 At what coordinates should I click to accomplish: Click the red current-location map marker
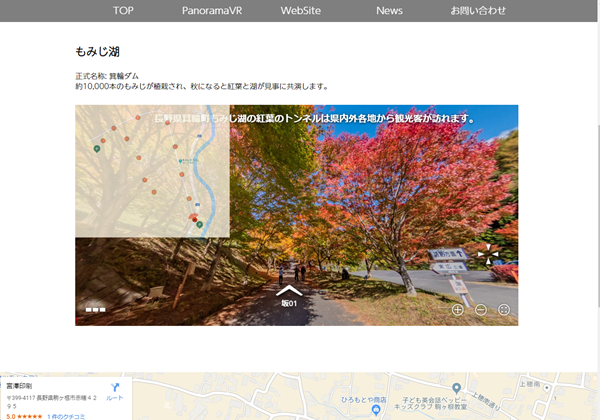pyautogui.click(x=193, y=217)
